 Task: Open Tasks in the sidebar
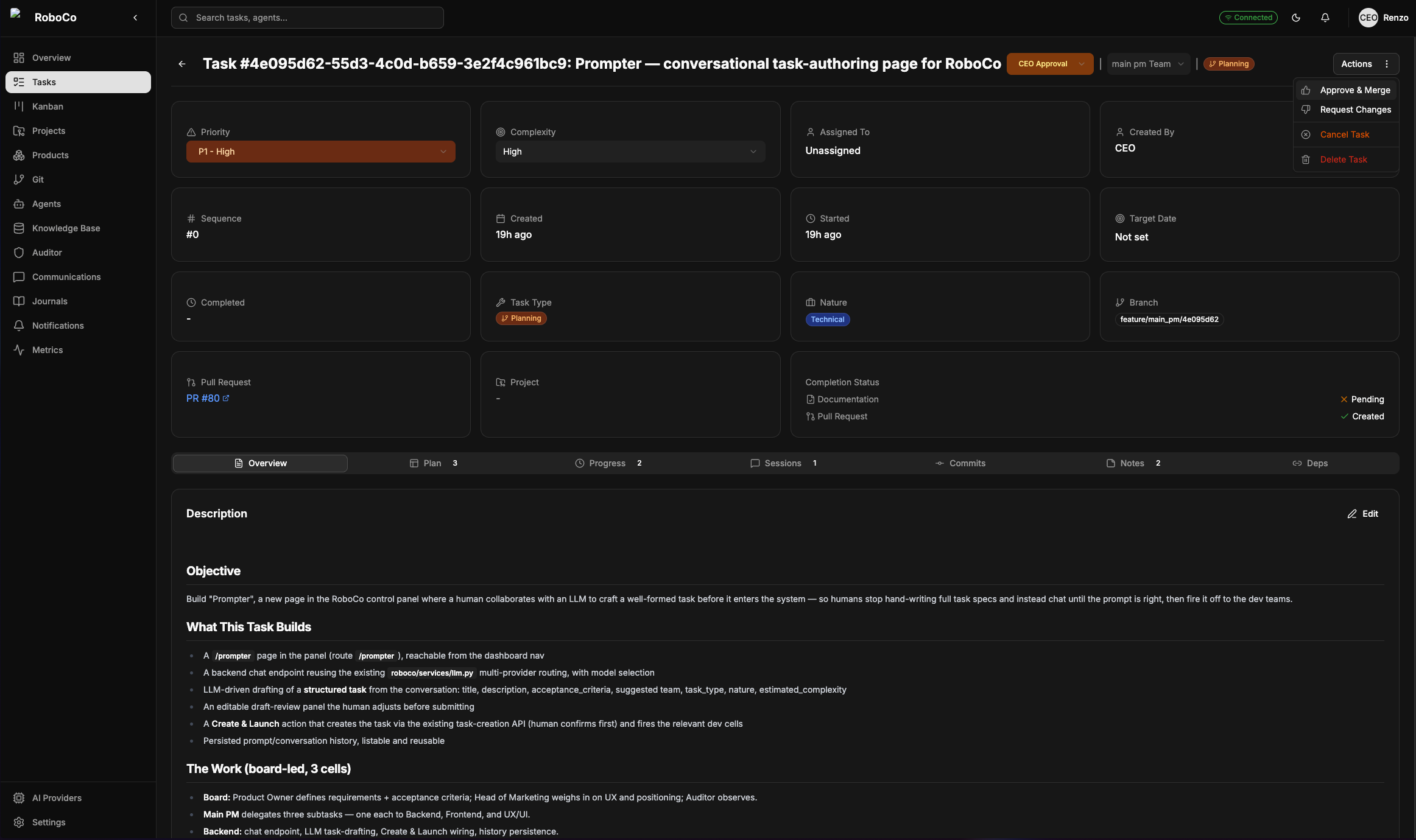[x=78, y=82]
